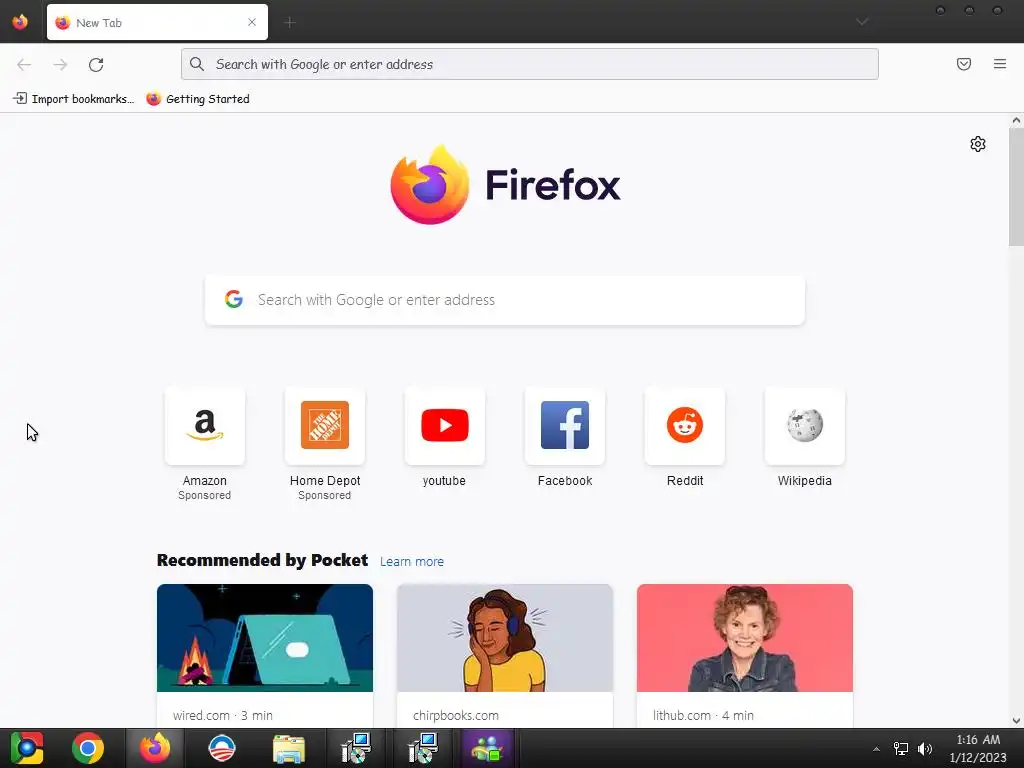Reload the current page
This screenshot has height=768, width=1024.
click(x=96, y=64)
